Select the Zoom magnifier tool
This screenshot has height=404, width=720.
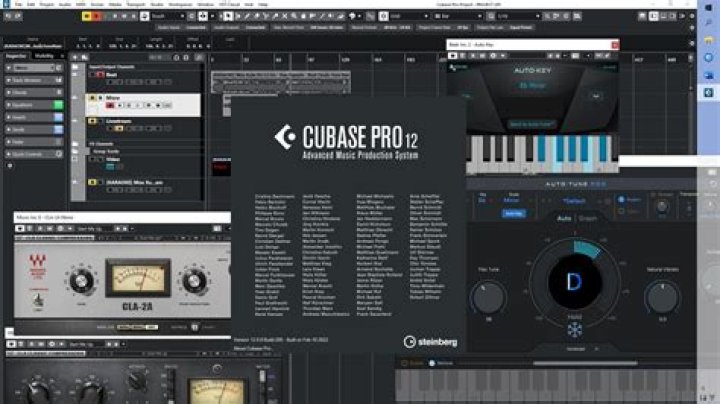[294, 16]
